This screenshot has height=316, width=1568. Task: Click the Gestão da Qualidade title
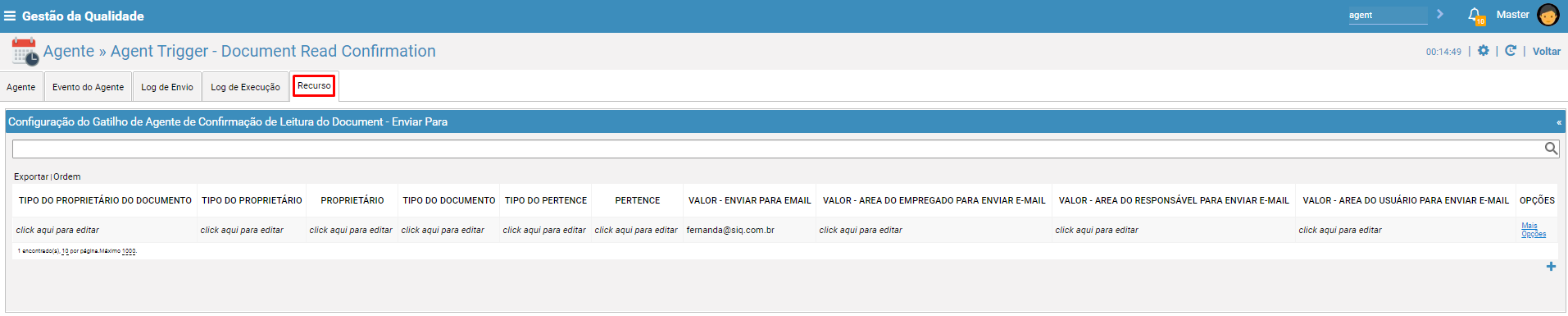coord(83,16)
